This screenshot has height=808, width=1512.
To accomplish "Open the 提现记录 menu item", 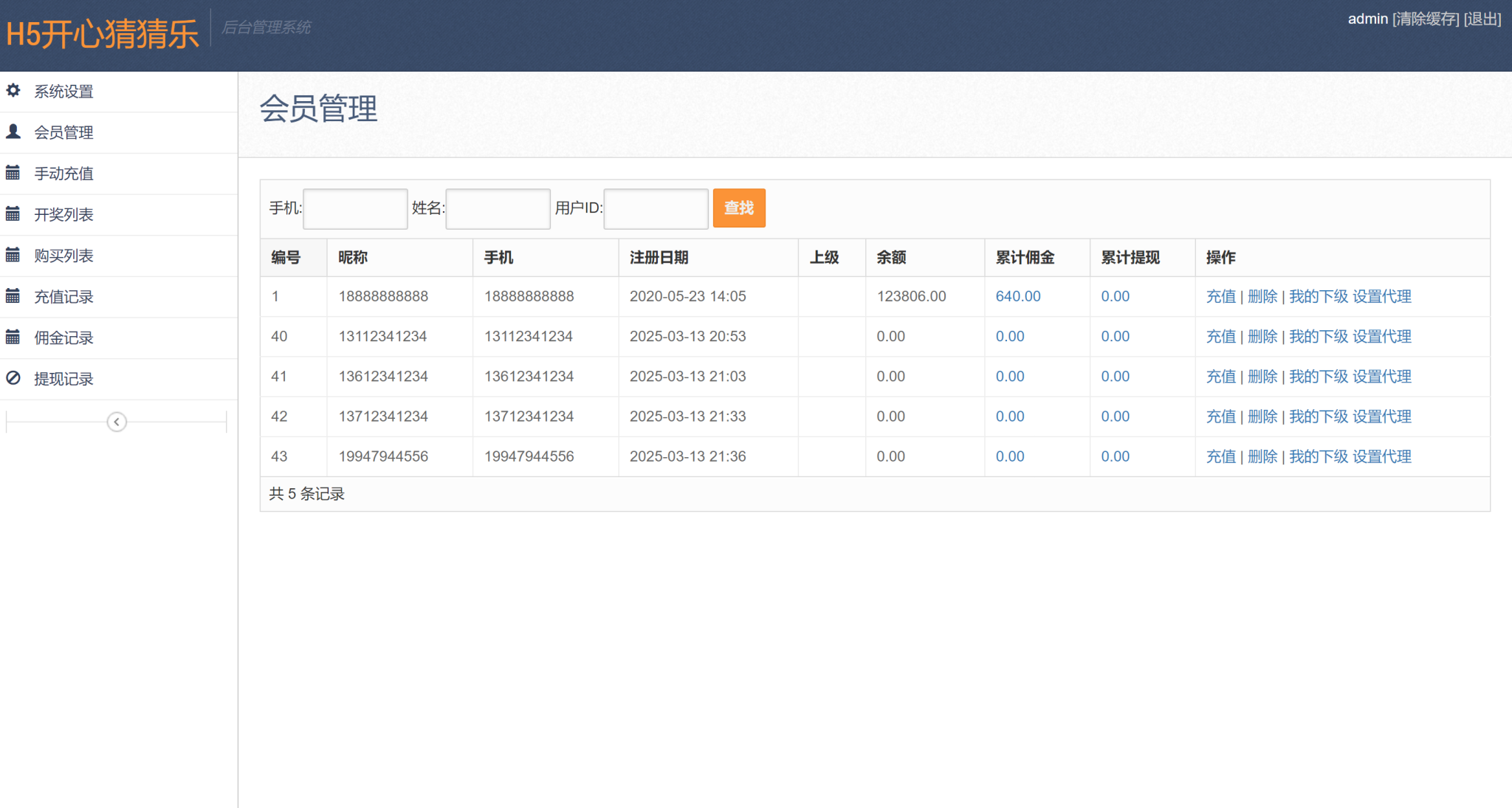I will click(63, 379).
